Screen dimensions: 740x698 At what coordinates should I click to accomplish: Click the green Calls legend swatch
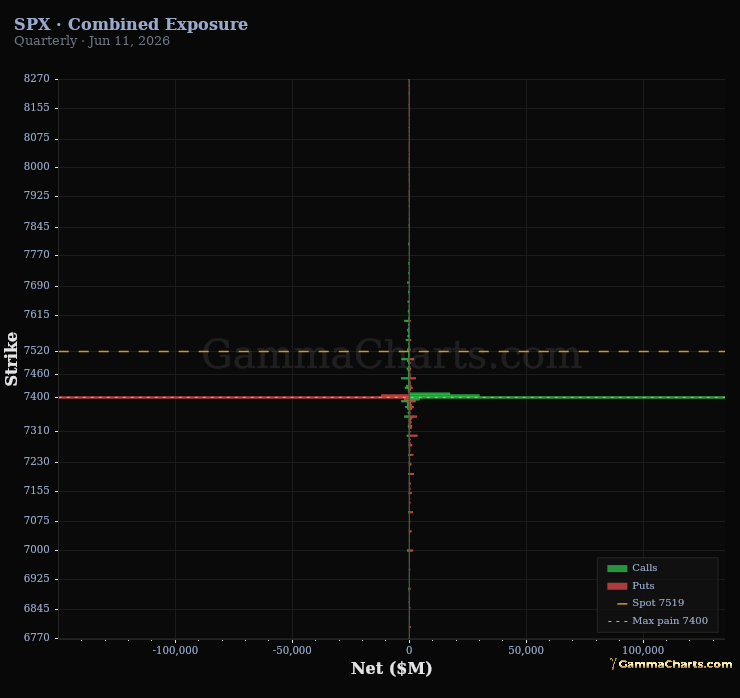(x=617, y=568)
